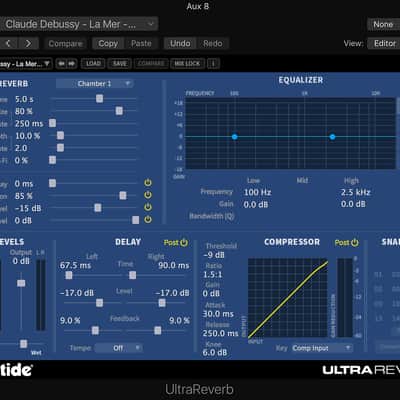The height and width of the screenshot is (400, 400).
Task: Click the high band 0.0 dB gain value
Action: pyautogui.click(x=353, y=204)
